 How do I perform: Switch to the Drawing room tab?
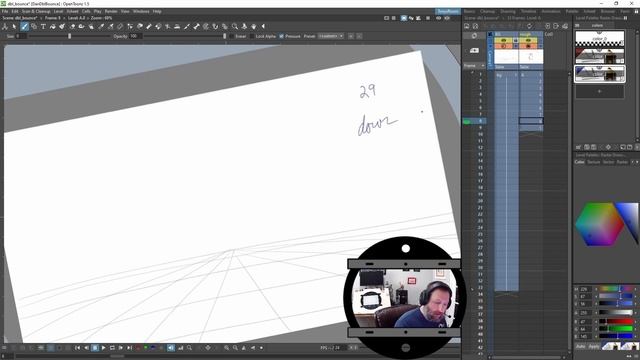click(x=508, y=11)
